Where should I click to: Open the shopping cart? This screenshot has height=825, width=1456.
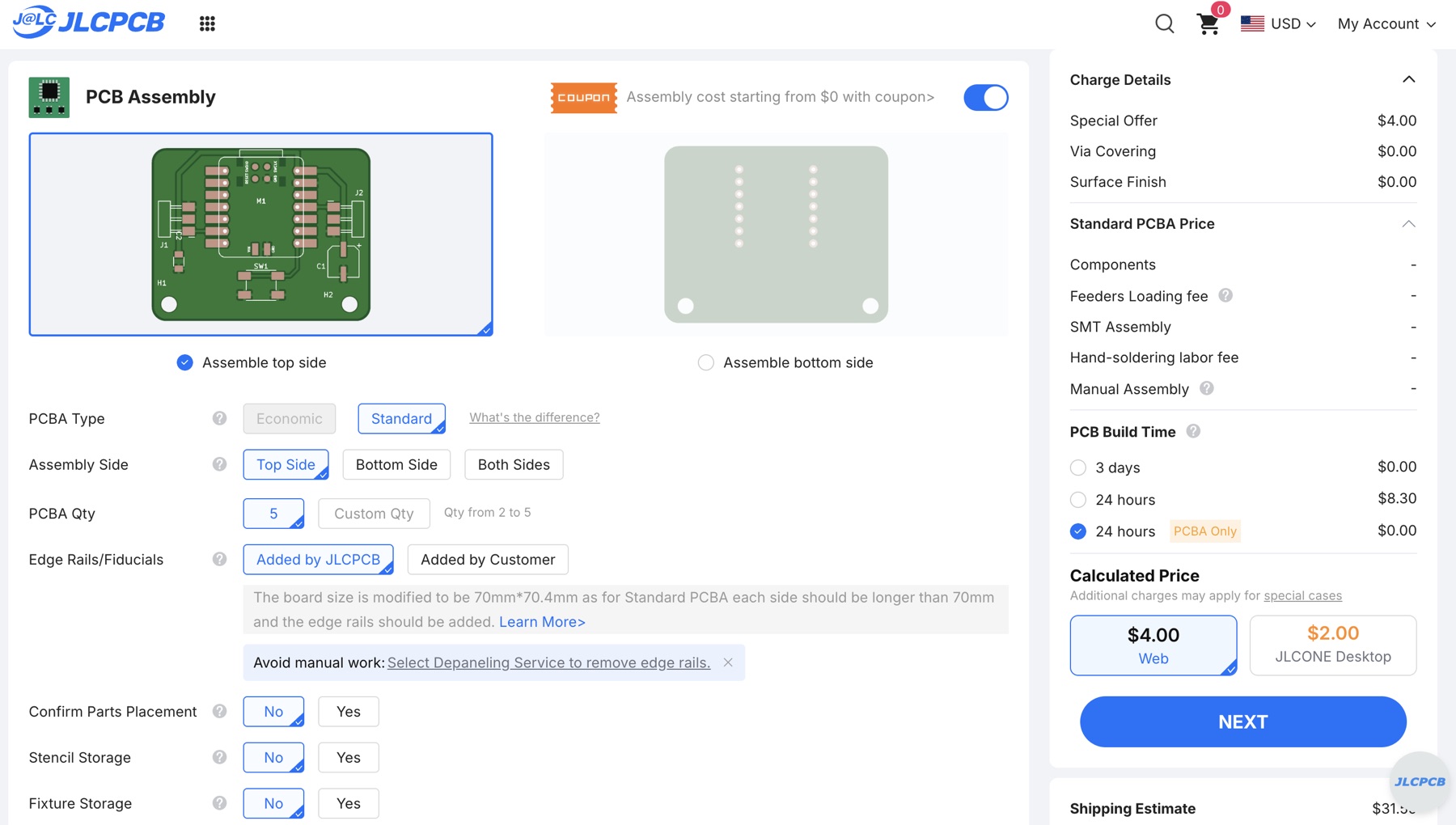pyautogui.click(x=1209, y=23)
